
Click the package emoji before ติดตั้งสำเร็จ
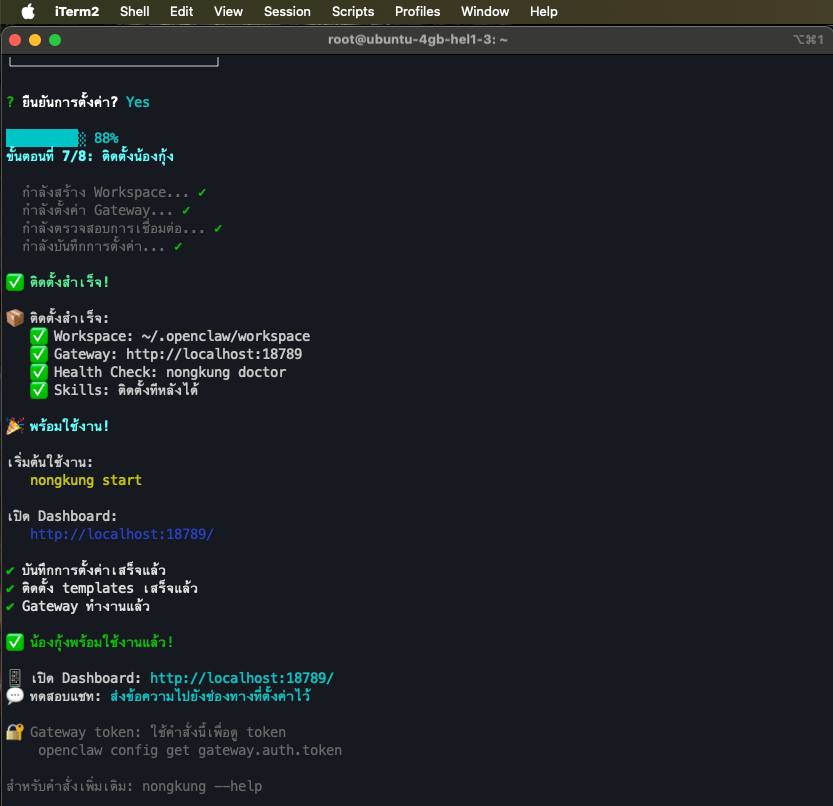[x=15, y=318]
